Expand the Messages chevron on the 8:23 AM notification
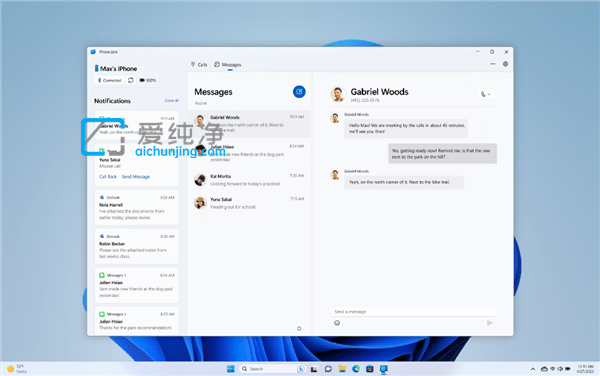This screenshot has width=600, height=376. click(x=125, y=314)
